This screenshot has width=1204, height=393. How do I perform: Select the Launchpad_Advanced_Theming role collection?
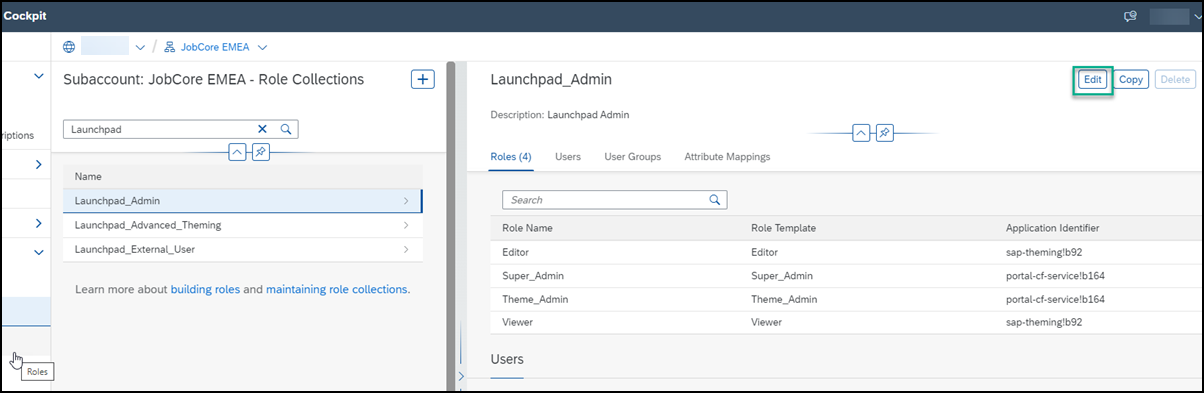click(242, 225)
